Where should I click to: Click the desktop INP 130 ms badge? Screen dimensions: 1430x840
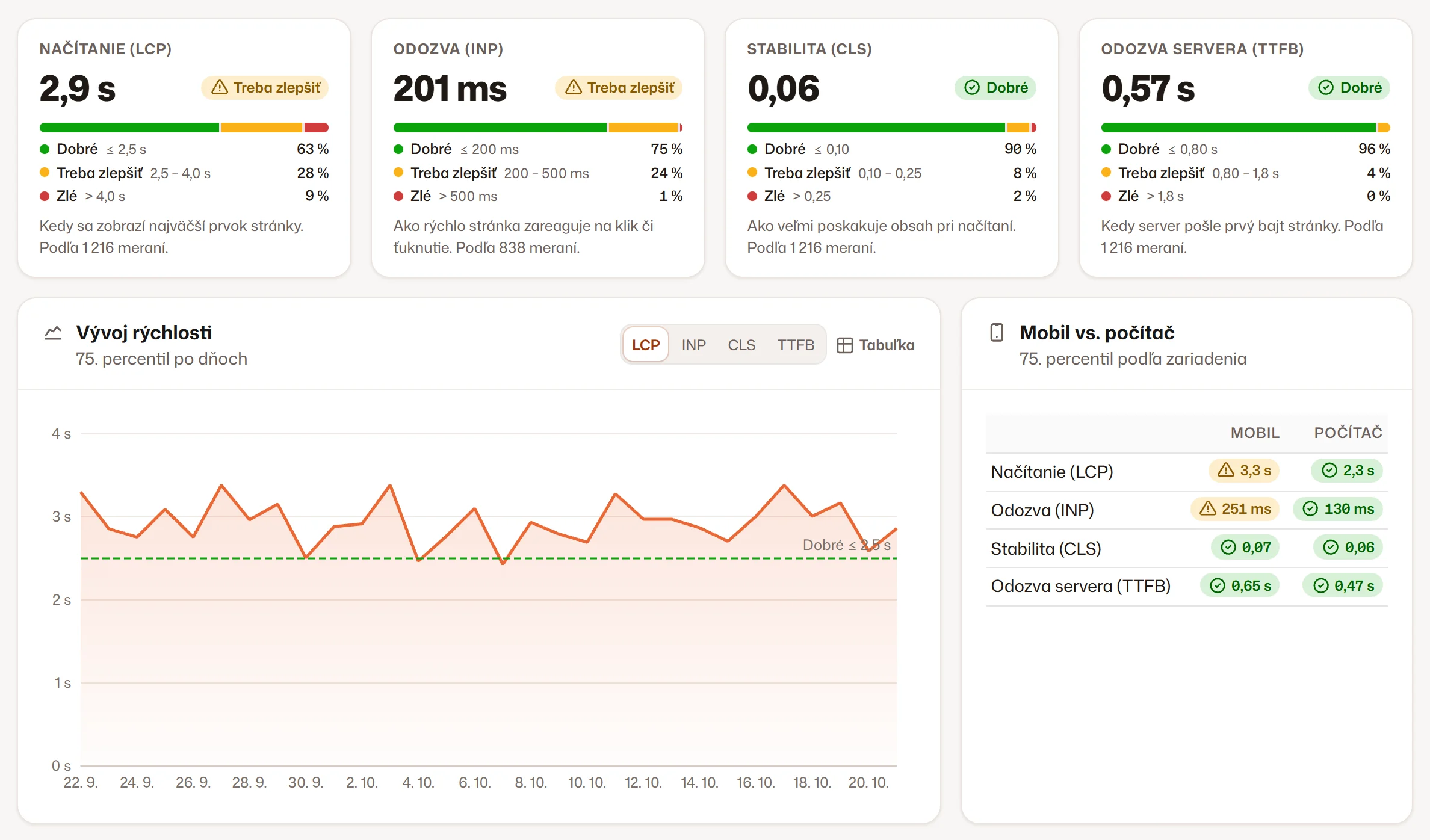coord(1338,509)
